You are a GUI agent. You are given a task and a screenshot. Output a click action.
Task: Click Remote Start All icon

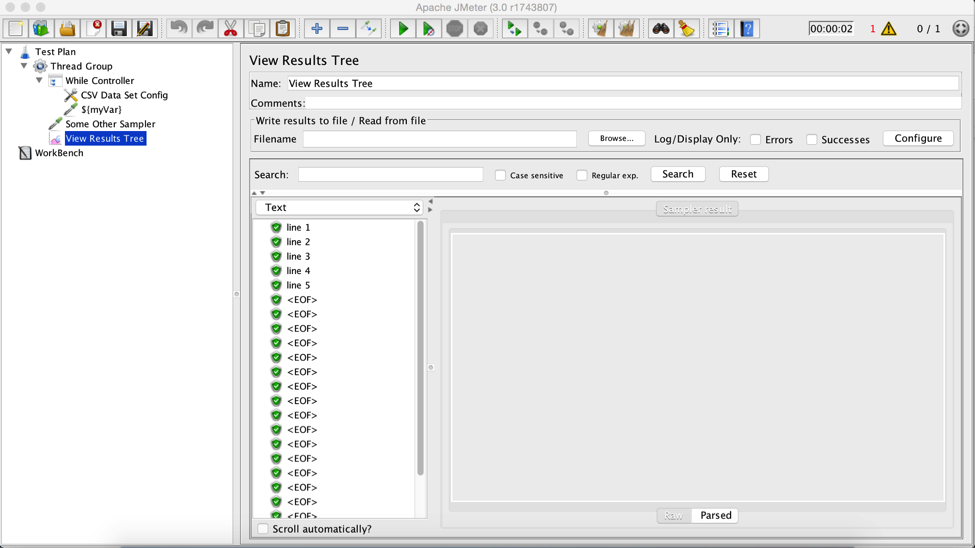(514, 29)
